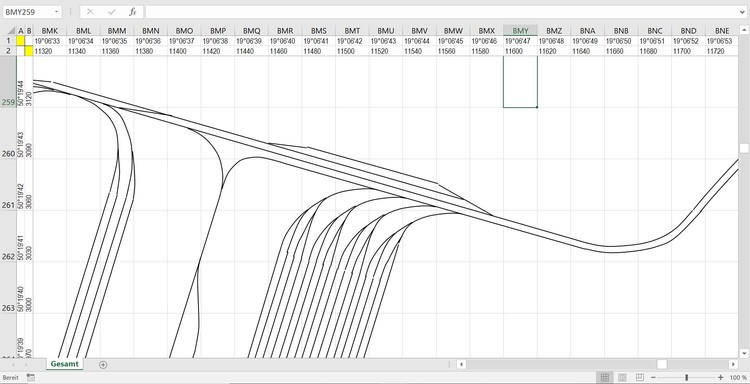Switch to Page Layout view
Screen dimensions: 750x384
[622, 378]
